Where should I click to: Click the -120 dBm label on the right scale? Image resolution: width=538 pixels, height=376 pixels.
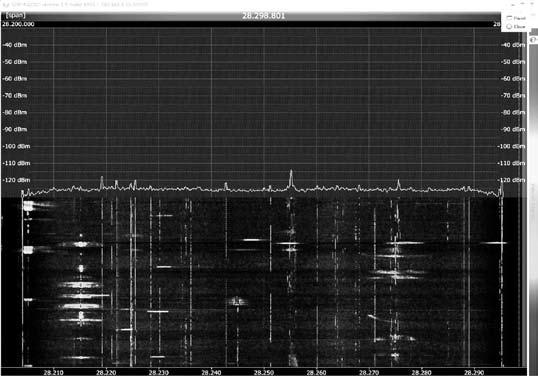pos(511,180)
